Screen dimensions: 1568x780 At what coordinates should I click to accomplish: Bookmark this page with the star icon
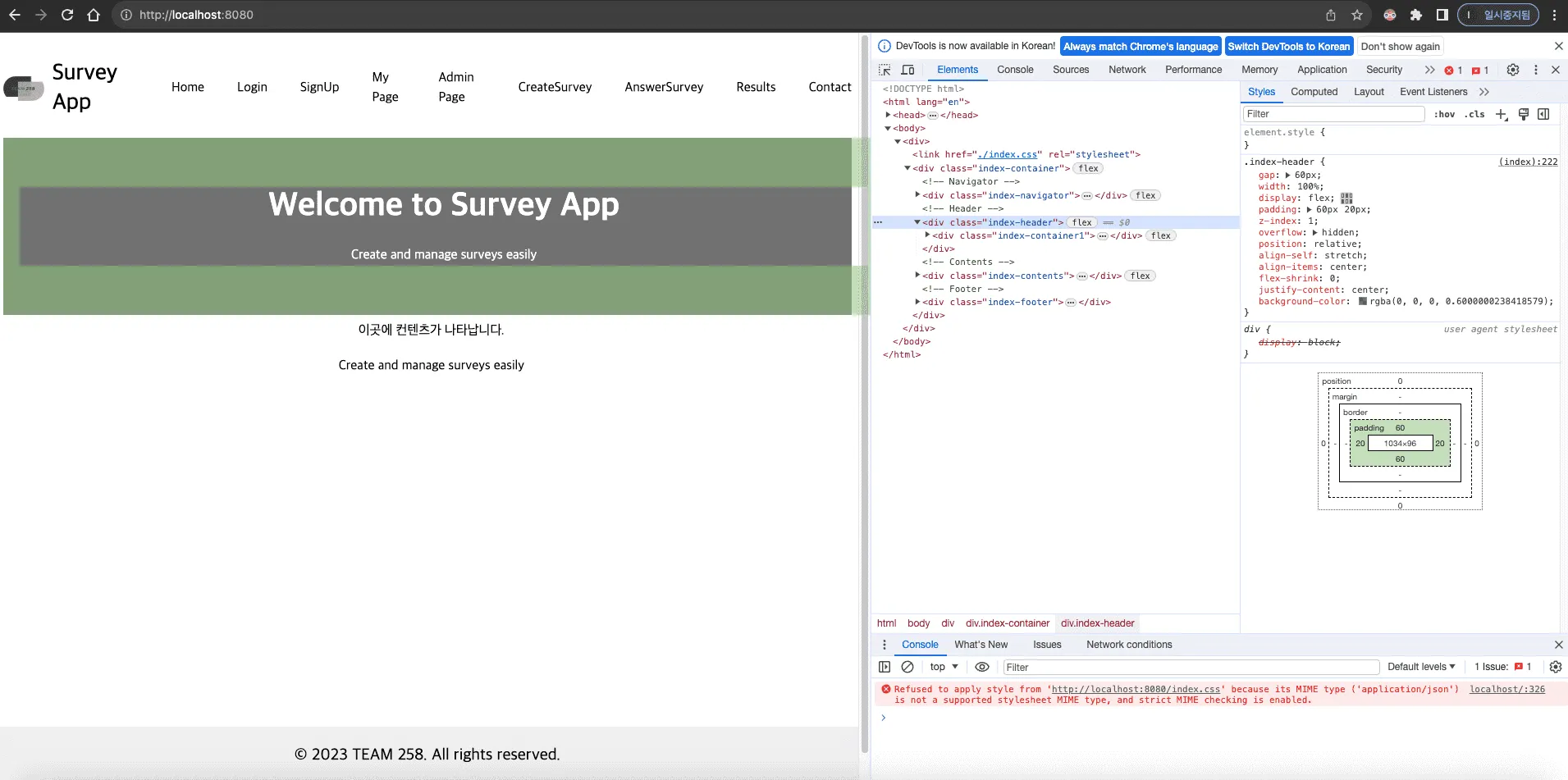click(x=1357, y=15)
